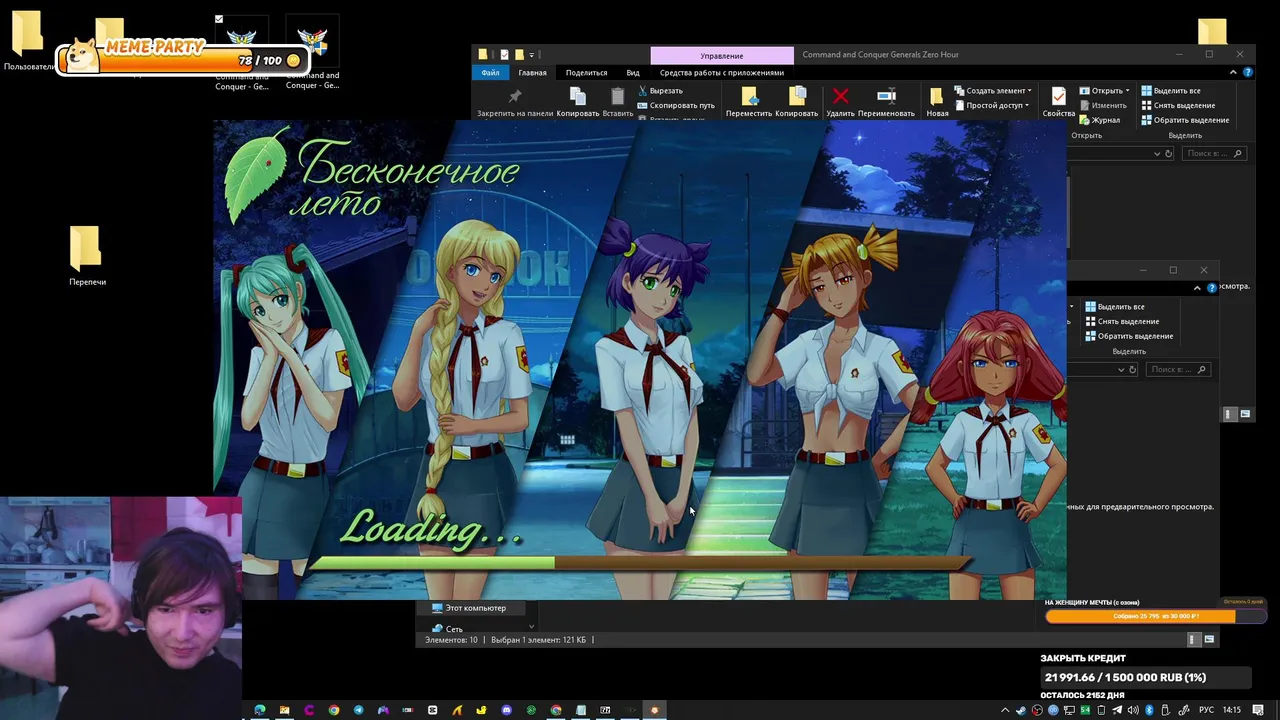Viewport: 1280px width, 720px height.
Task: Open Discord from the taskbar
Action: [x=506, y=710]
